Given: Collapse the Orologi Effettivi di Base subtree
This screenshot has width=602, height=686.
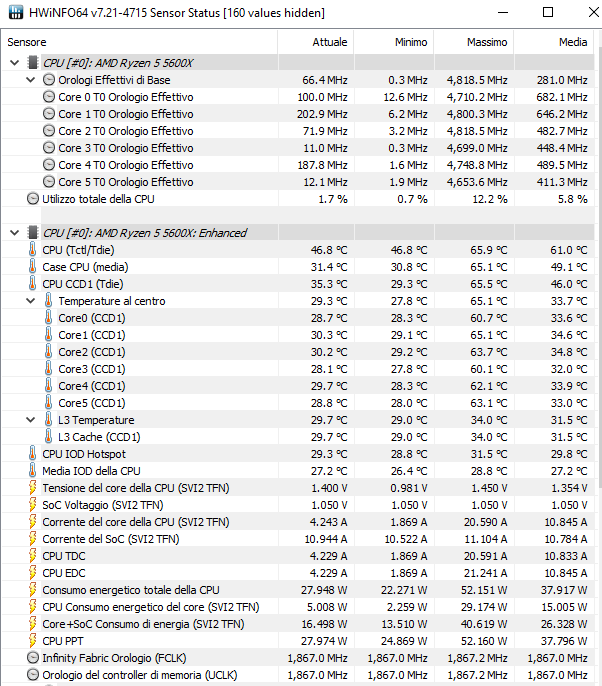Looking at the screenshot, I should [31, 80].
